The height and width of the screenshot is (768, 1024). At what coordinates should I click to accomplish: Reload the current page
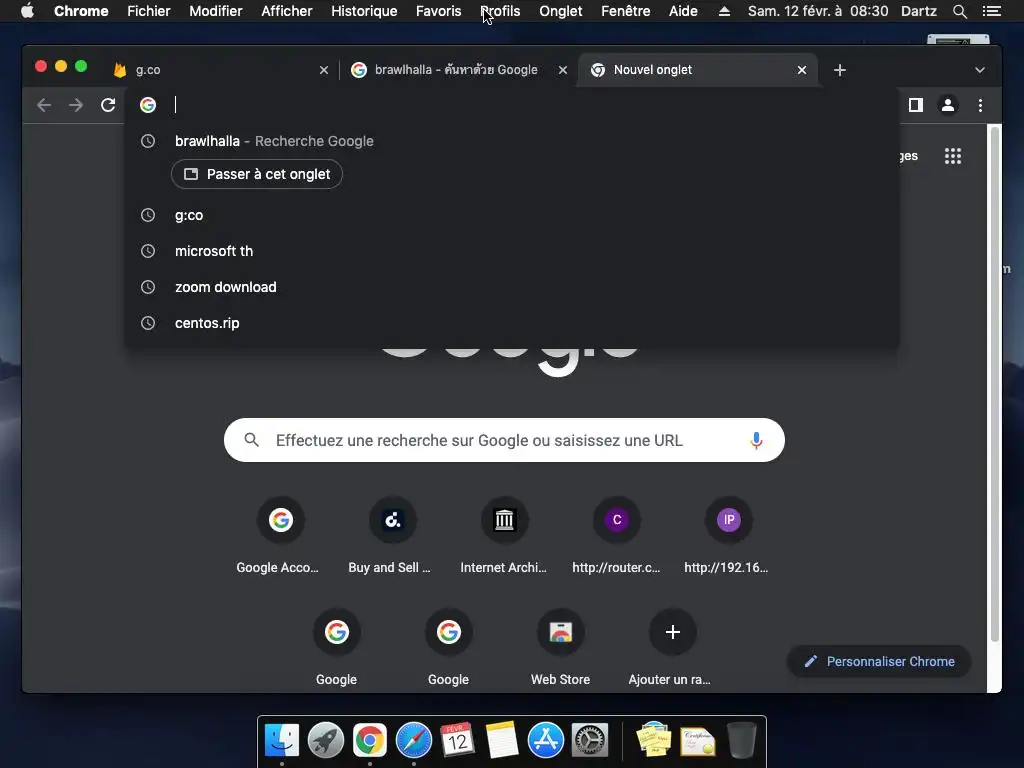(108, 105)
